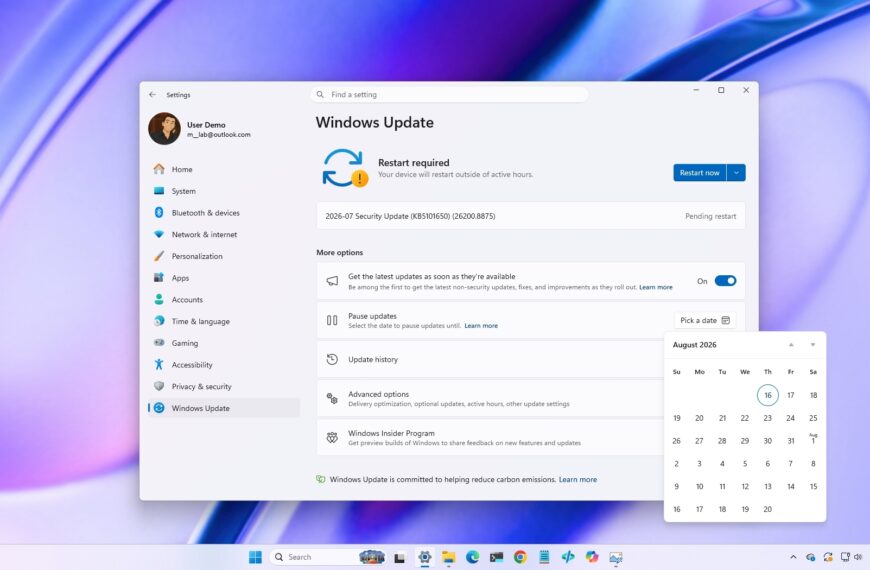Open Task View from the taskbar
Screen dimensions: 870x570
click(399, 557)
